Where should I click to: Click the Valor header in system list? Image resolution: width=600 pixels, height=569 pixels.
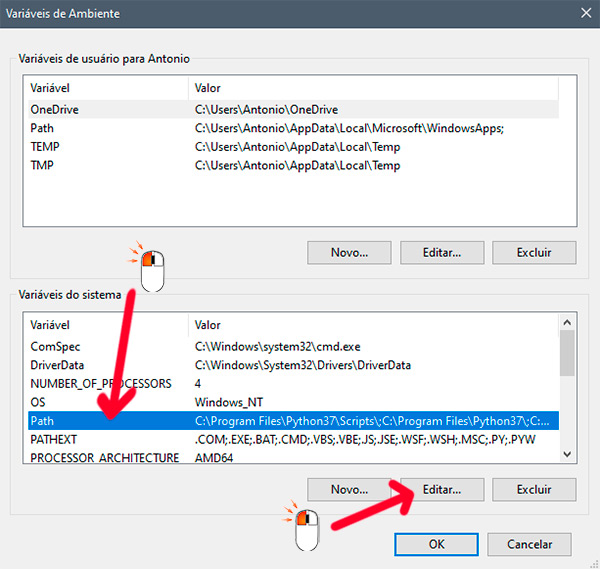coord(373,325)
